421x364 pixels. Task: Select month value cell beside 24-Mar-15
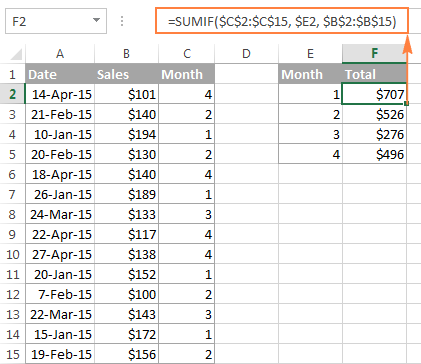tap(187, 214)
